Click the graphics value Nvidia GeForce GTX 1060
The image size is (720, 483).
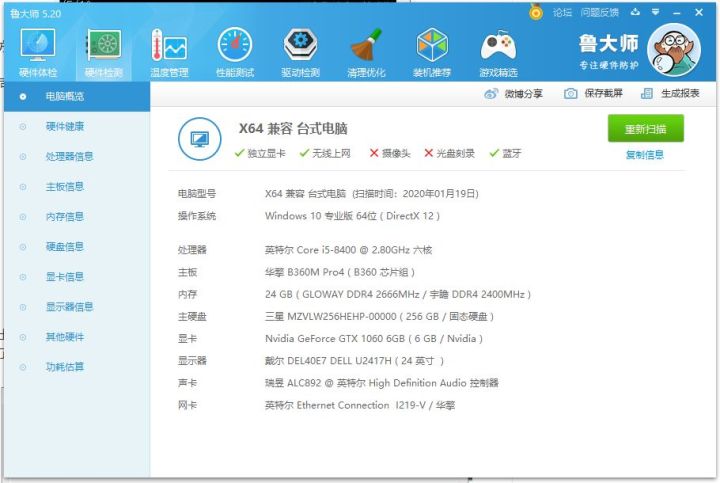374,339
